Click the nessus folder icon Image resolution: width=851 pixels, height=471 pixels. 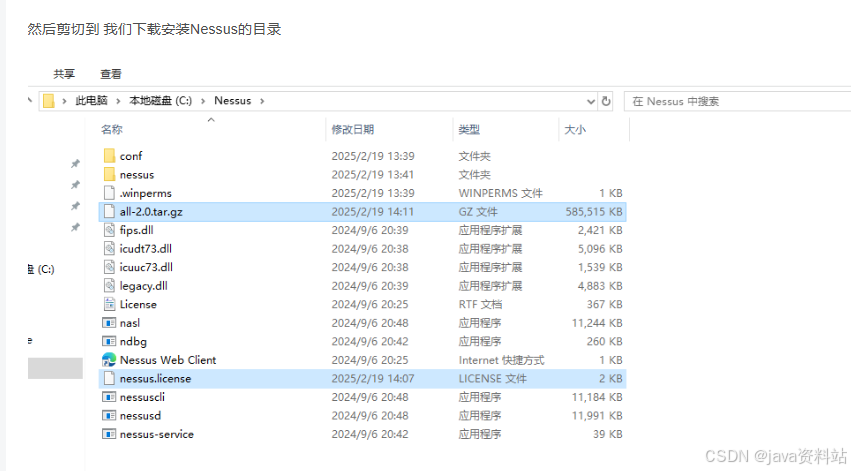coord(109,174)
